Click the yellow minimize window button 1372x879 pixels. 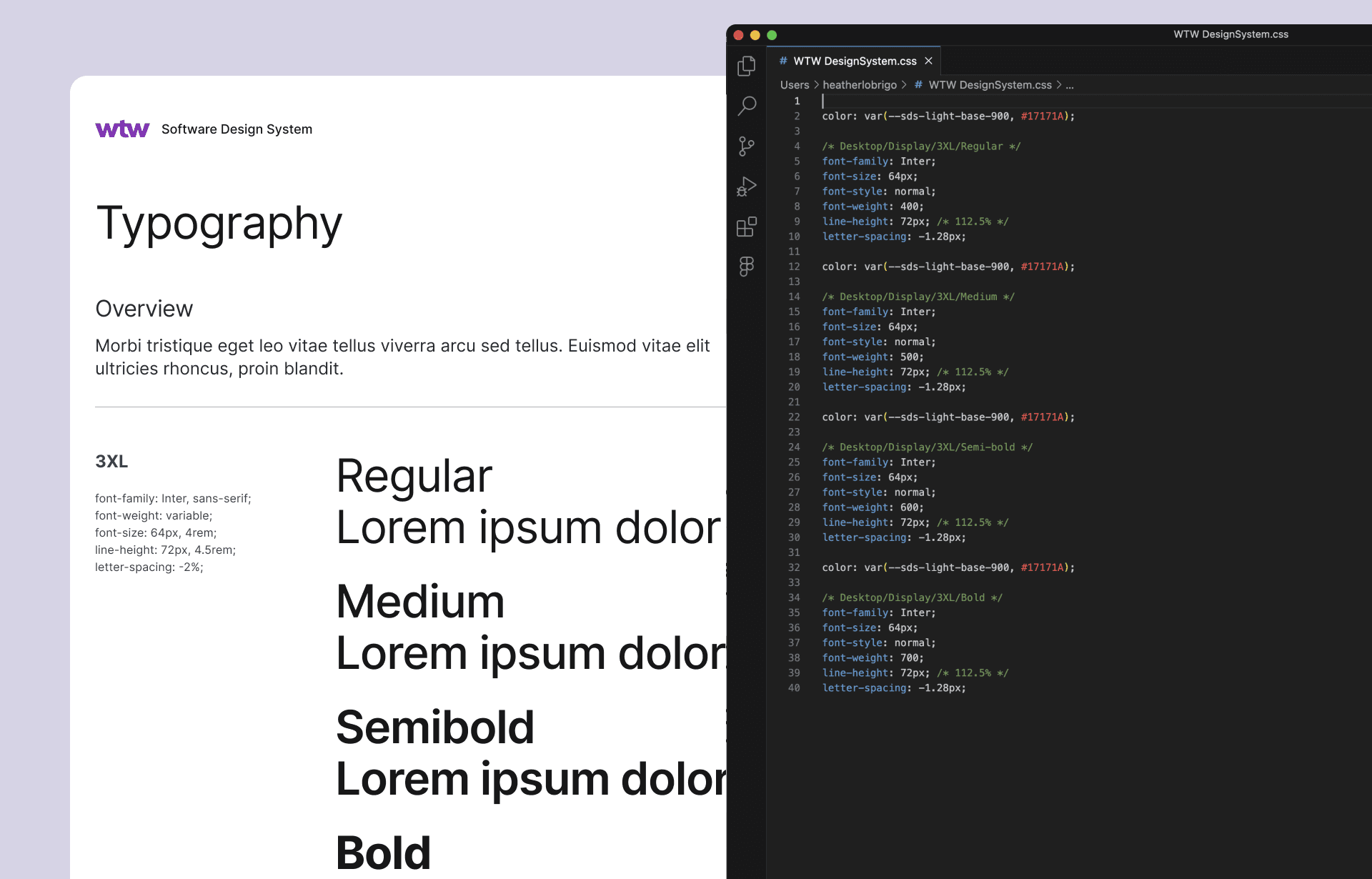[x=755, y=35]
